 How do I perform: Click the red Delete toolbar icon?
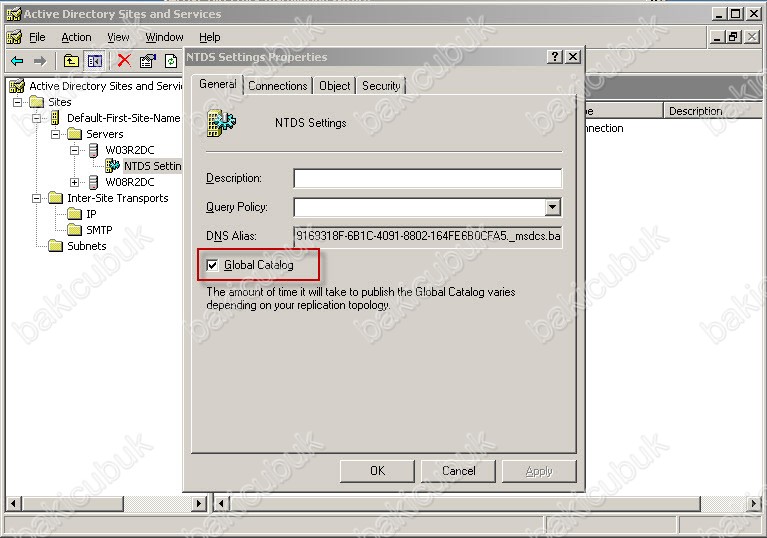point(124,61)
